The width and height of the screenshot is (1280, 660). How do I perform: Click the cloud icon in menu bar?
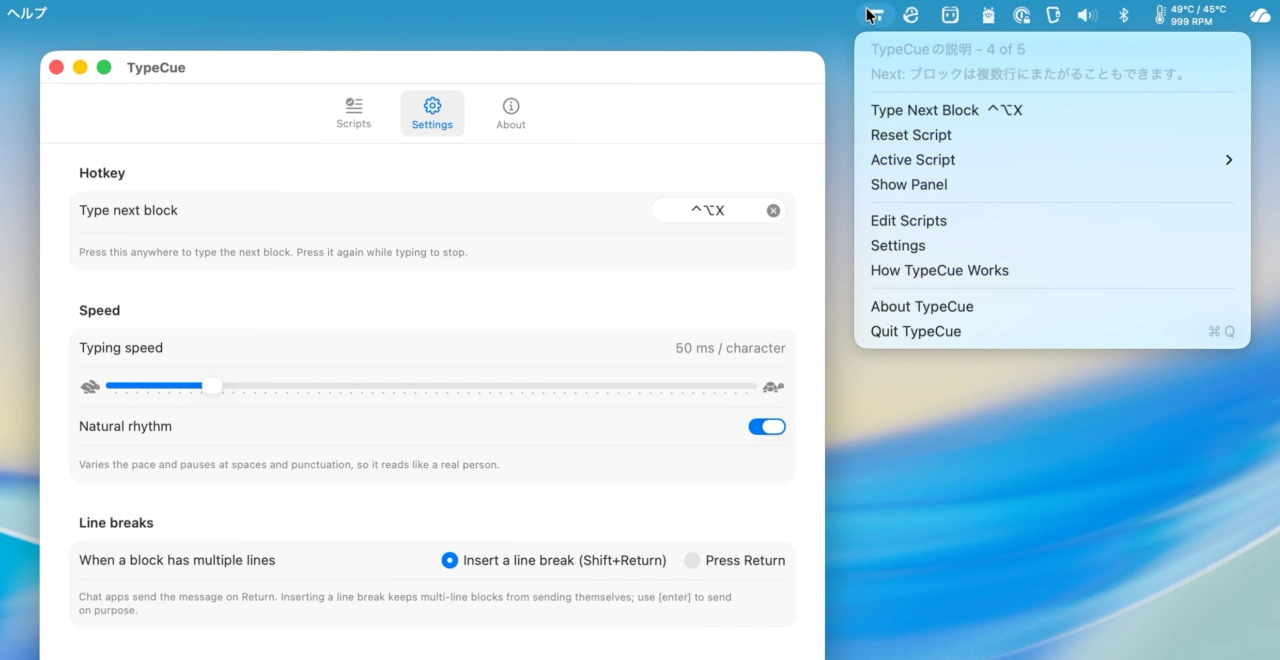(1260, 15)
